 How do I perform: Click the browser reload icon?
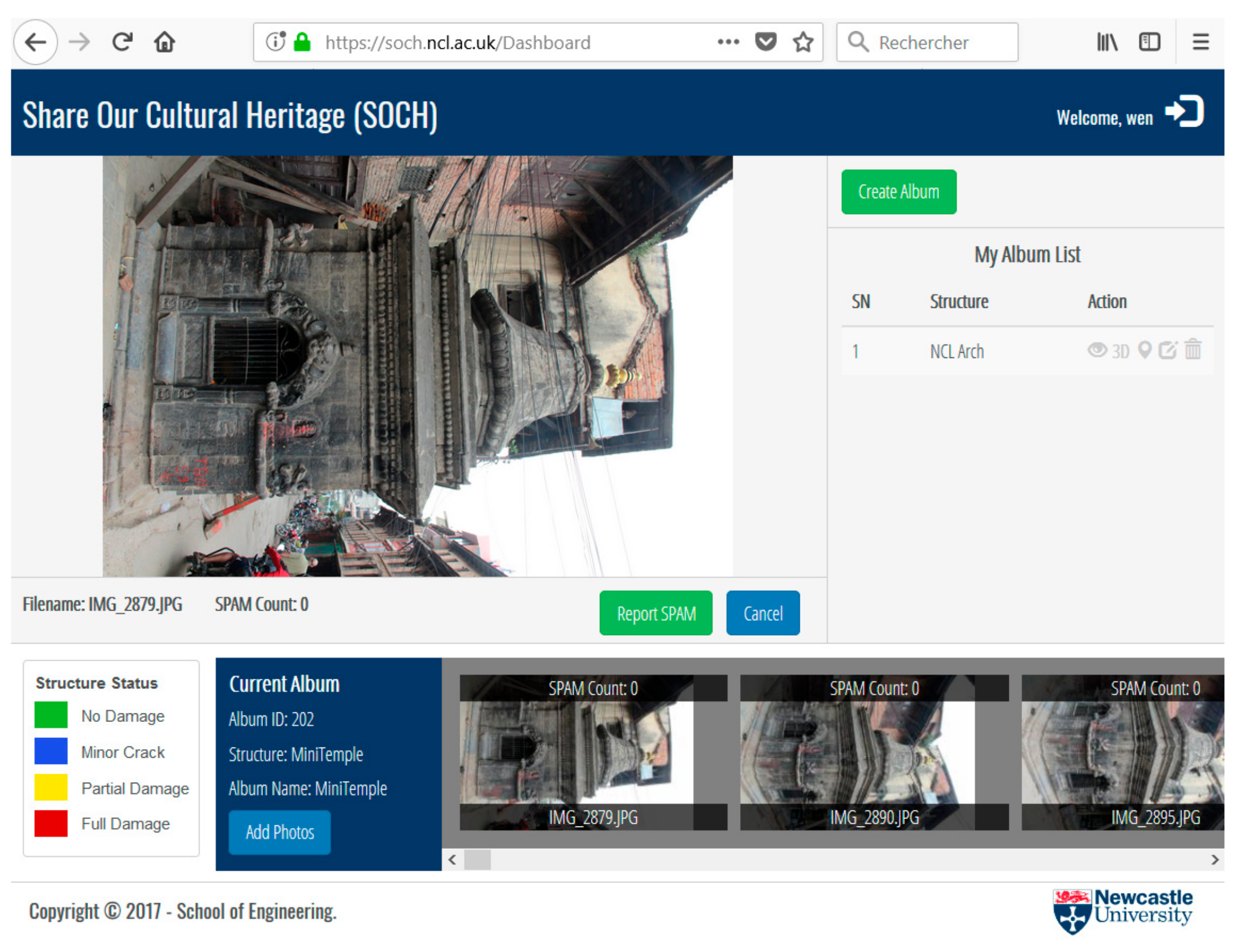tap(122, 42)
